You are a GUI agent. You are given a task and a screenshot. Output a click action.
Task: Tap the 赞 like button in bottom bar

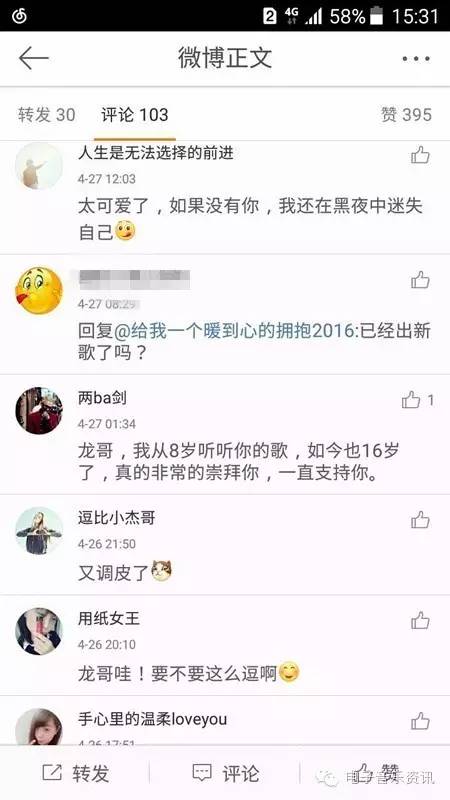click(x=378, y=773)
